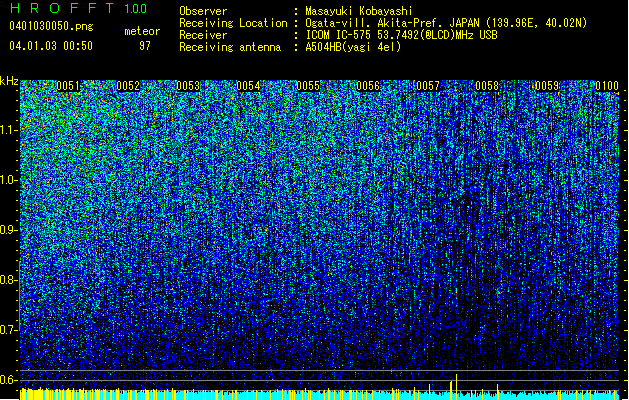Click the 0.6 frequency axis label
The image size is (629, 400).
pos(9,380)
